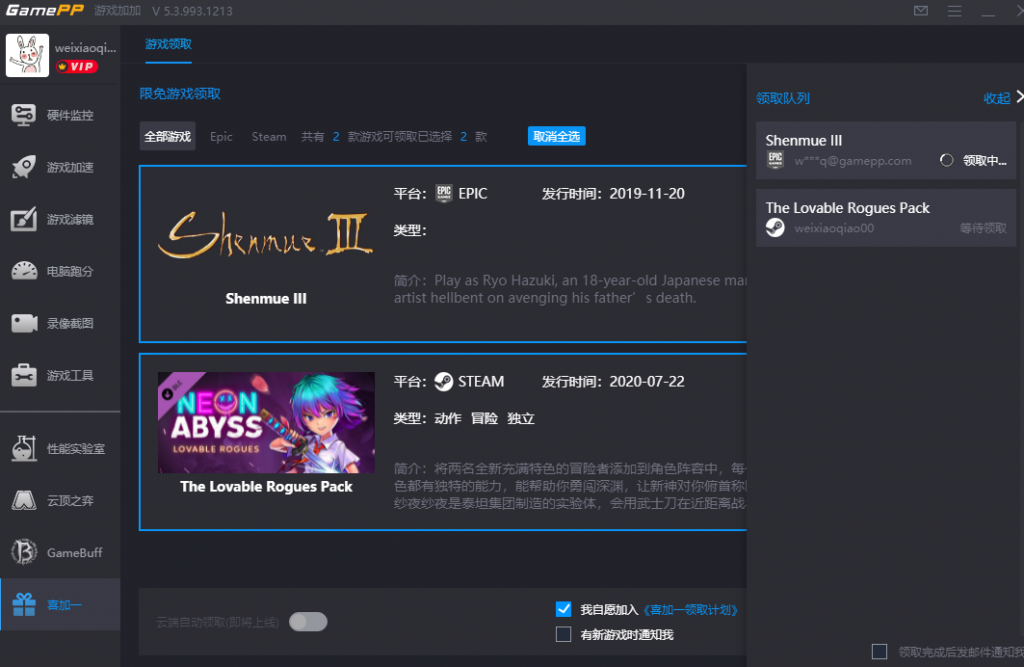Select the 喜加一 gift box icon
Screen dimensions: 1024x667
pyautogui.click(x=24, y=604)
